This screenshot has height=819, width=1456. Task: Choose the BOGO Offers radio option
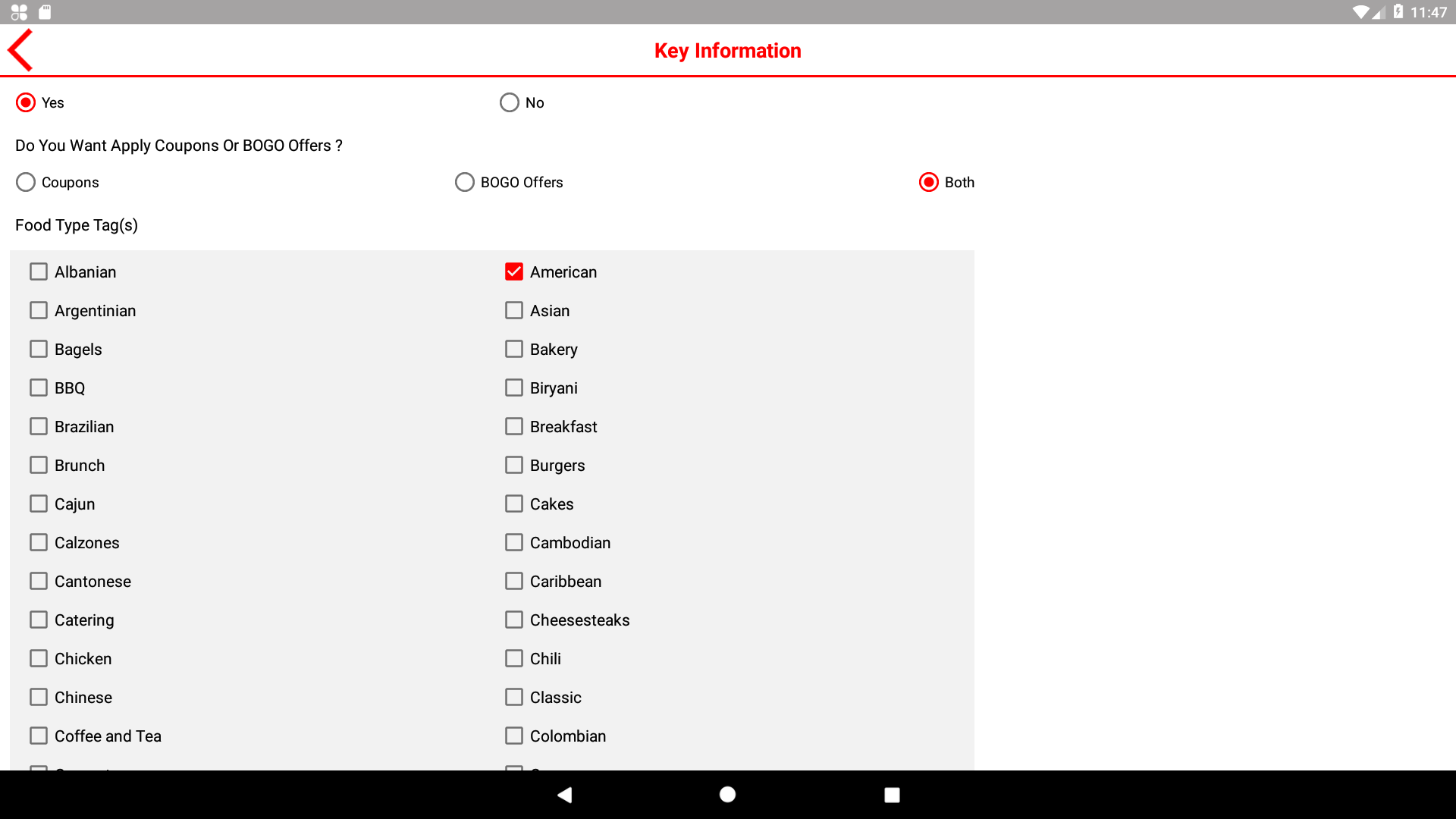(x=465, y=182)
